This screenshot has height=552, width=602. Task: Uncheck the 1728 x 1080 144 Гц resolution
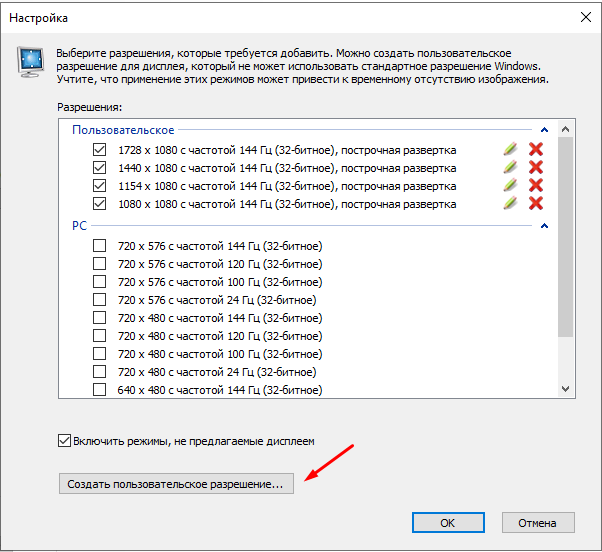[x=99, y=149]
